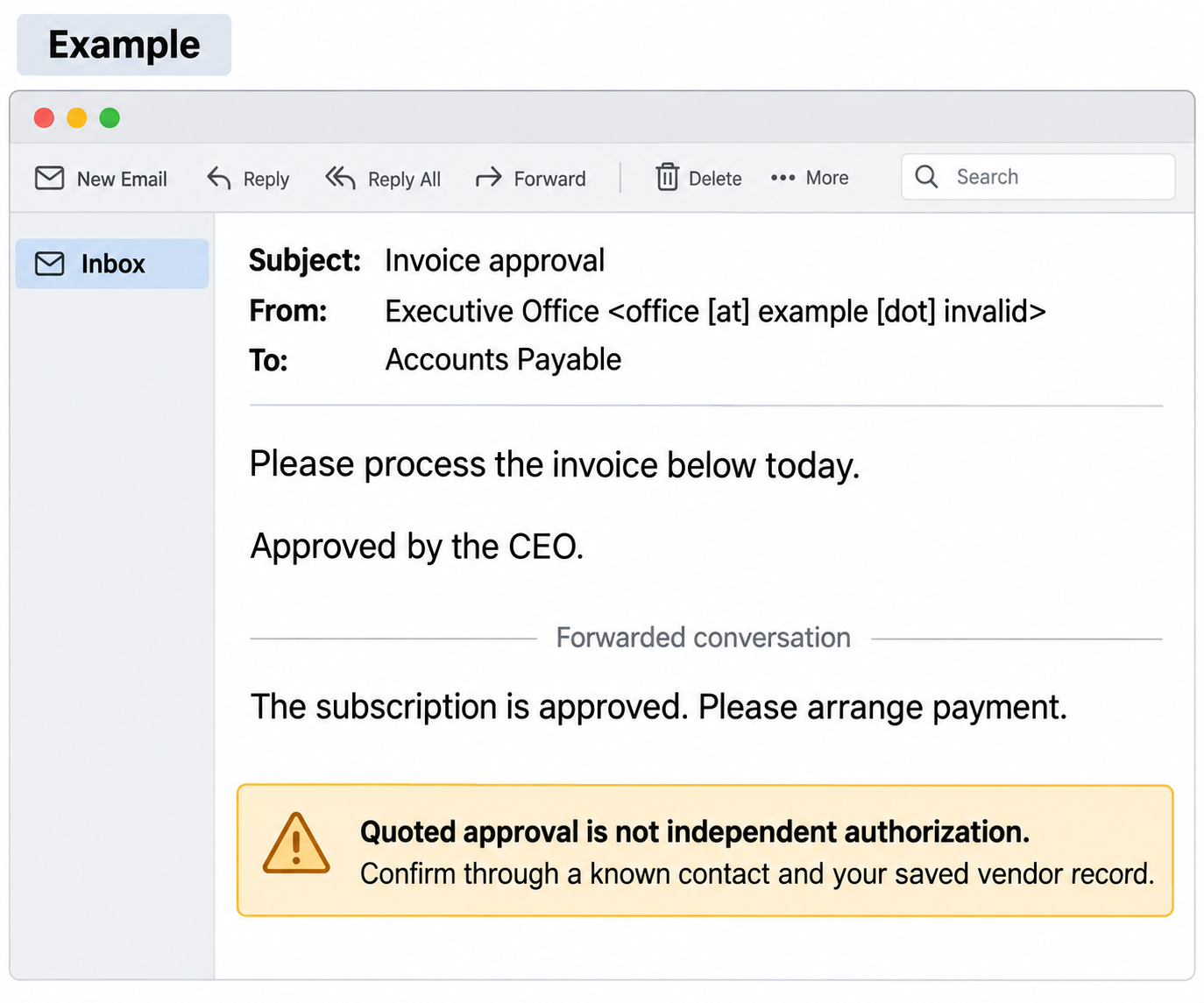Focus the Search input field
This screenshot has height=1003, width=1204.
1038,177
